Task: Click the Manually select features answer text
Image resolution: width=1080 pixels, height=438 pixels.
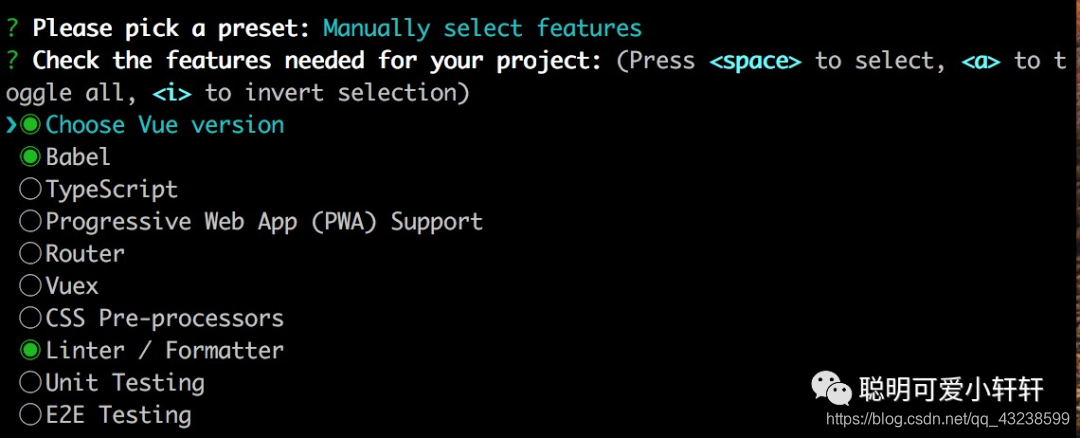Action: pos(482,29)
